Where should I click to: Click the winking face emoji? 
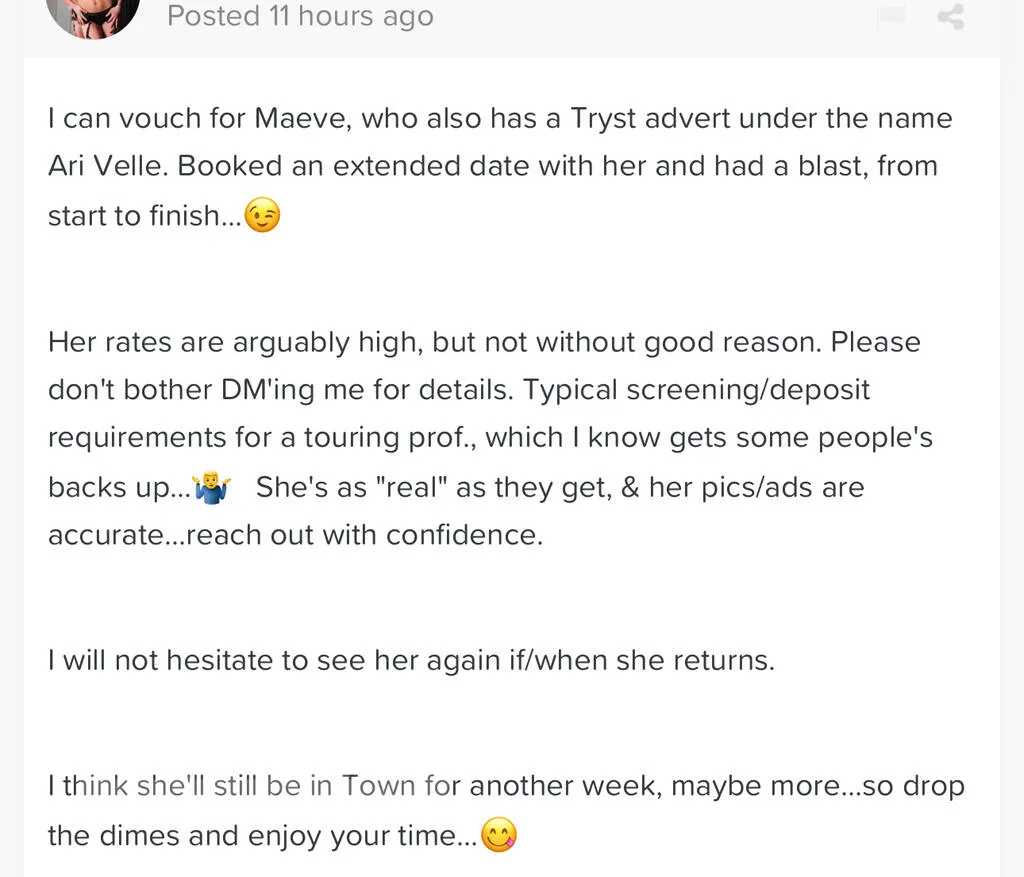(262, 215)
